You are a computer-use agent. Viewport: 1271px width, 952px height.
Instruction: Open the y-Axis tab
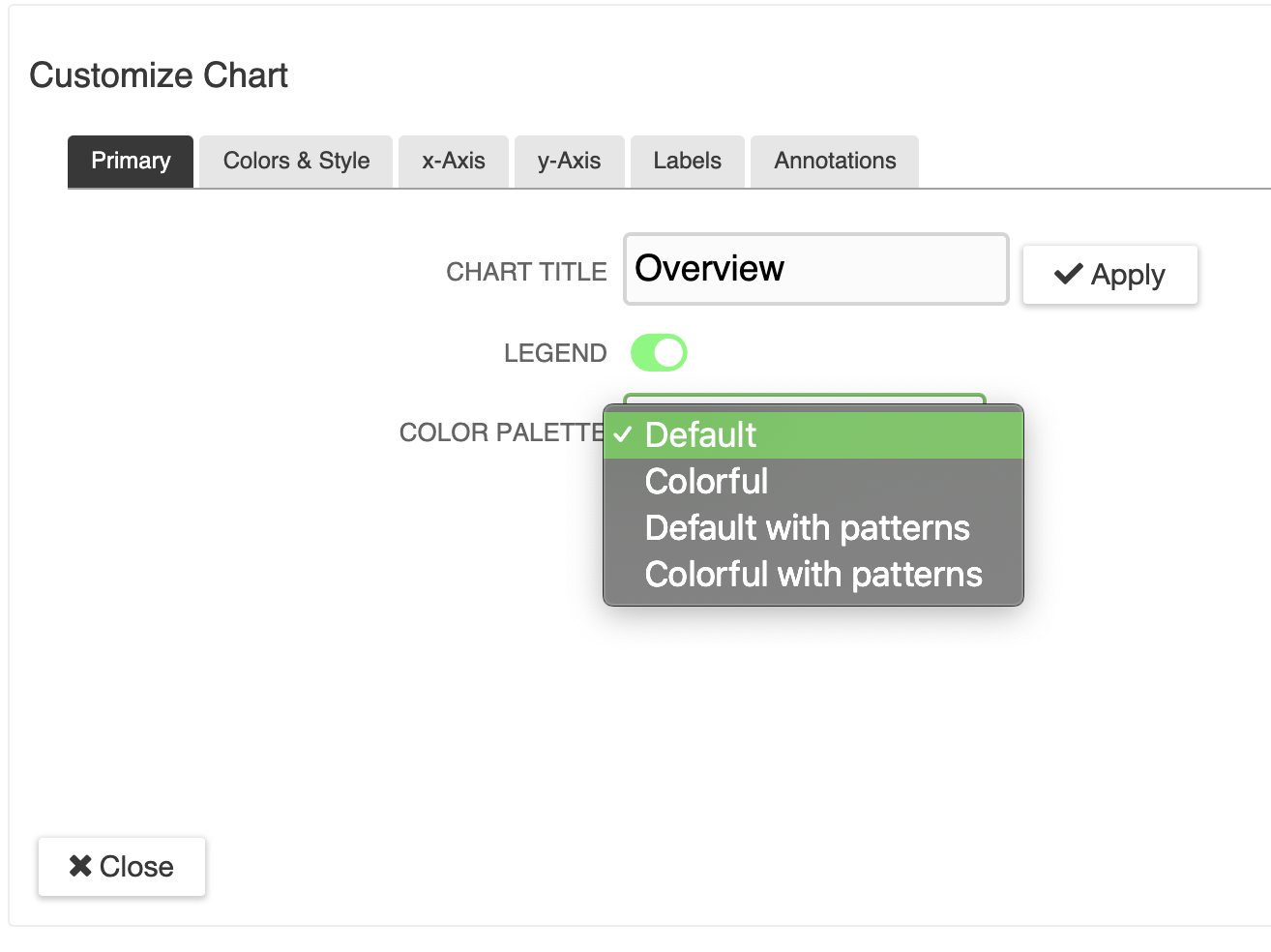point(569,161)
